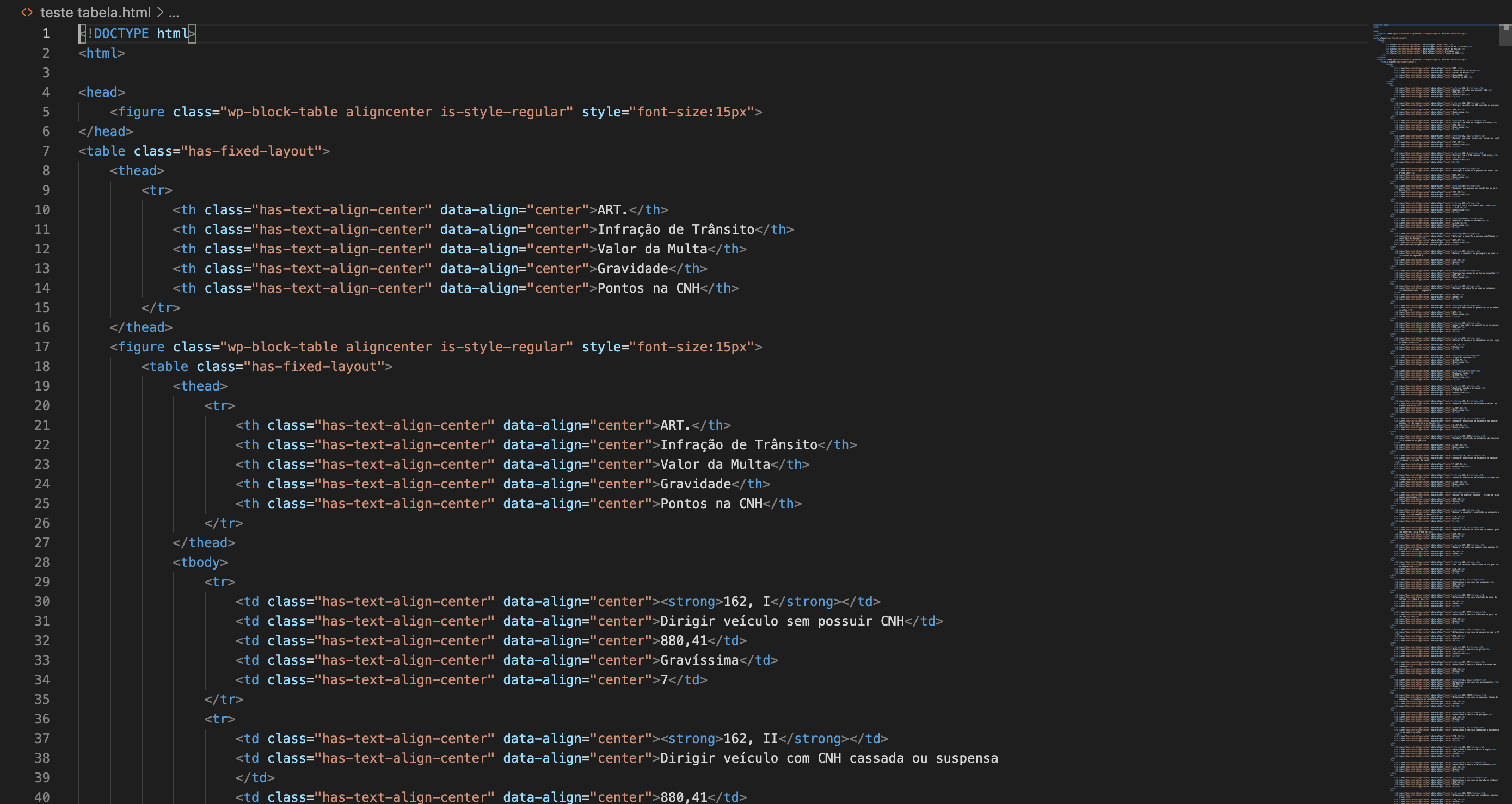
Task: Click the opening head tag on line 4
Action: pyautogui.click(x=102, y=92)
